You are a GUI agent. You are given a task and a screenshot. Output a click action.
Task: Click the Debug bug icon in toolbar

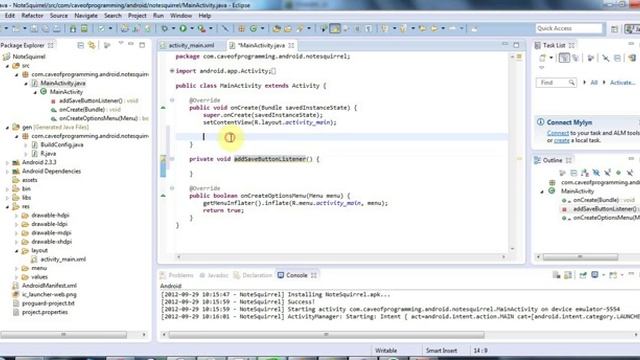(164, 29)
